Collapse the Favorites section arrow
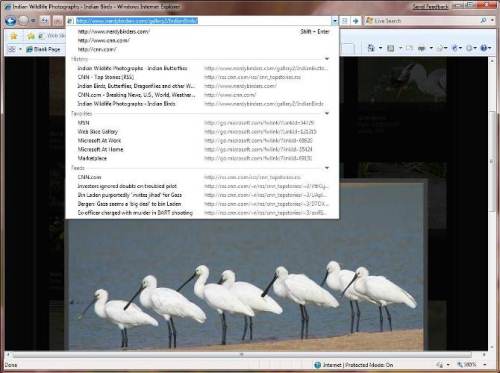 [x=327, y=113]
